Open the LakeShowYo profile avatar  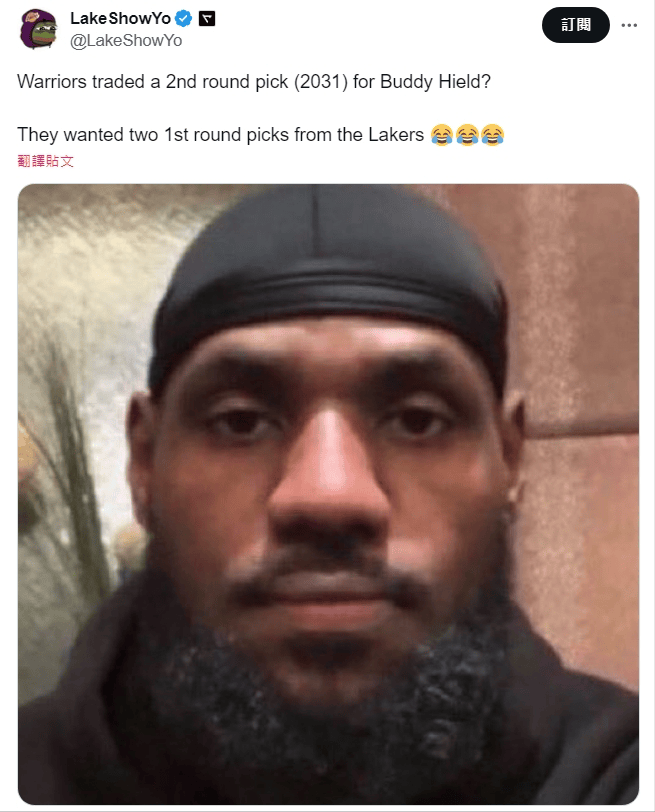click(x=38, y=29)
